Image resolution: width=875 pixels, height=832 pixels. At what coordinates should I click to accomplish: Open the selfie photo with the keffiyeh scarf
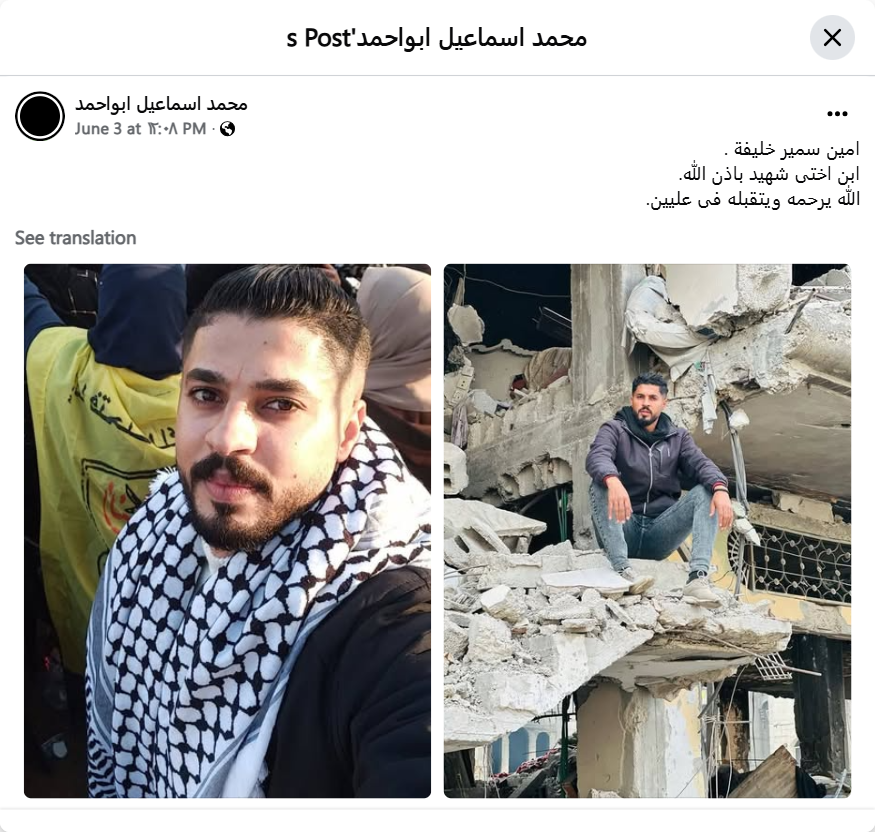point(227,531)
